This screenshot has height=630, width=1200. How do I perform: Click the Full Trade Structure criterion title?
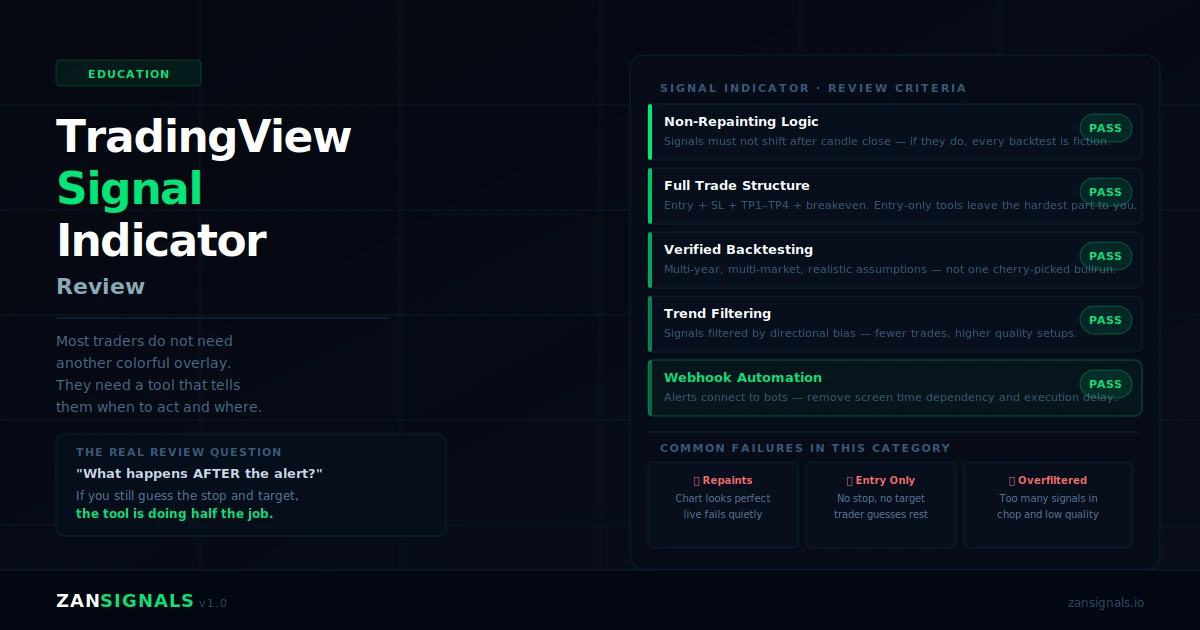(x=737, y=185)
